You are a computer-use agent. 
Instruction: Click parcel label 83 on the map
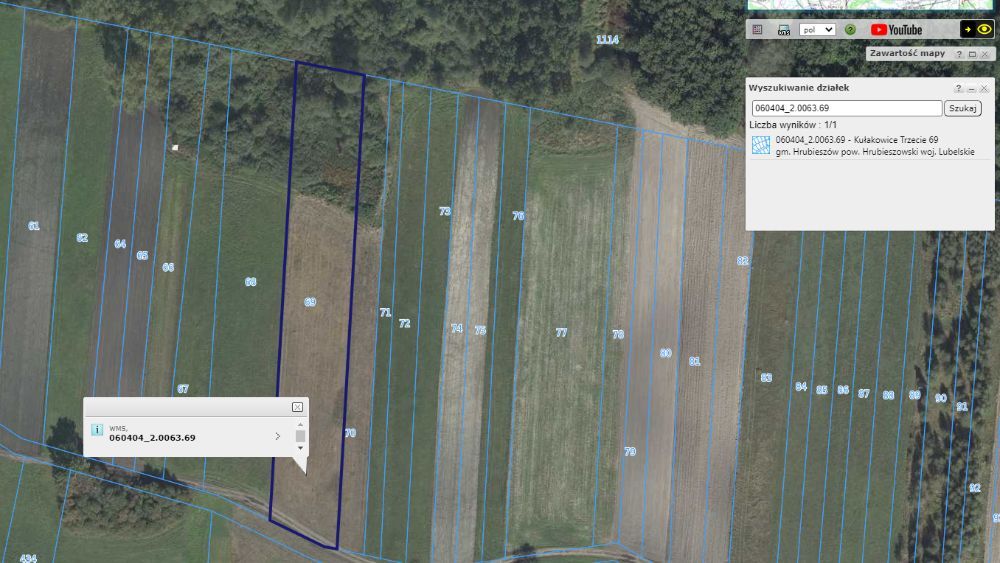pos(766,378)
